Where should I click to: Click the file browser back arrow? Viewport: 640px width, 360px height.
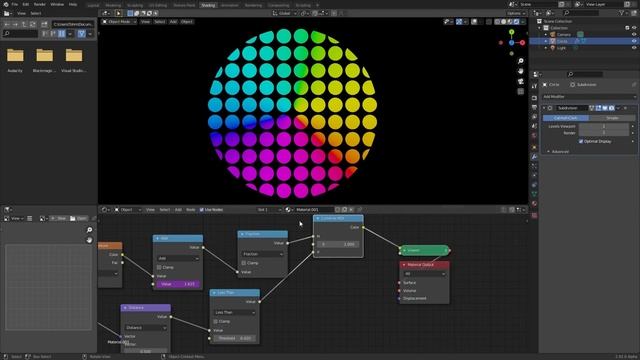7,24
